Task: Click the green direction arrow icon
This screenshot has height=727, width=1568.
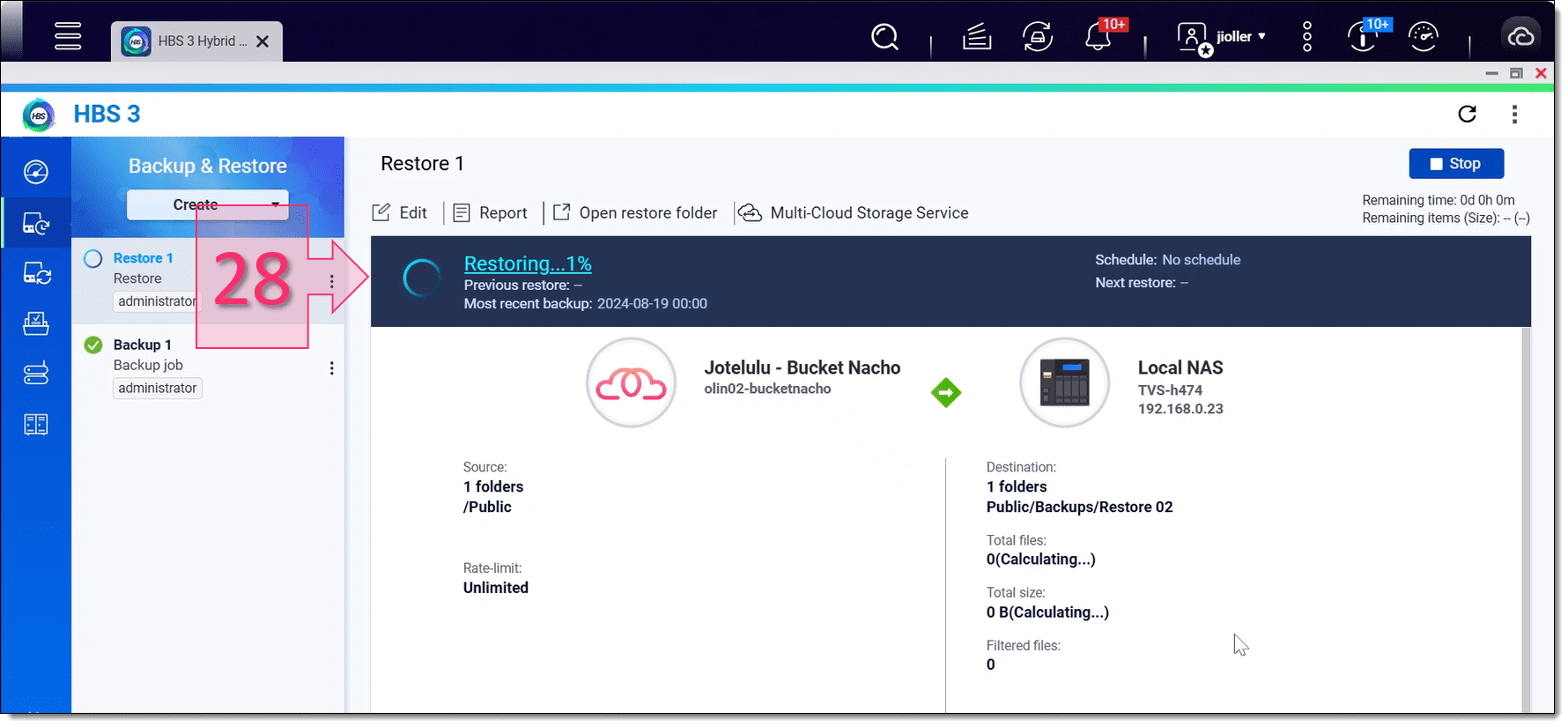Action: (946, 392)
